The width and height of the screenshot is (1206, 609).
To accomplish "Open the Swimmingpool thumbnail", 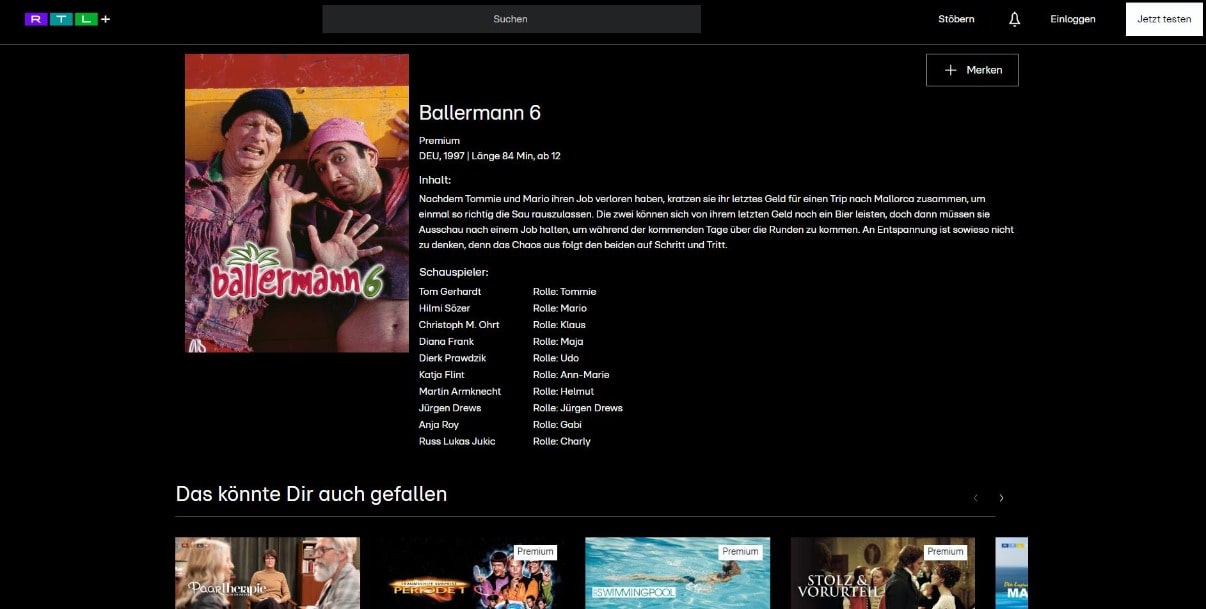I will (678, 573).
